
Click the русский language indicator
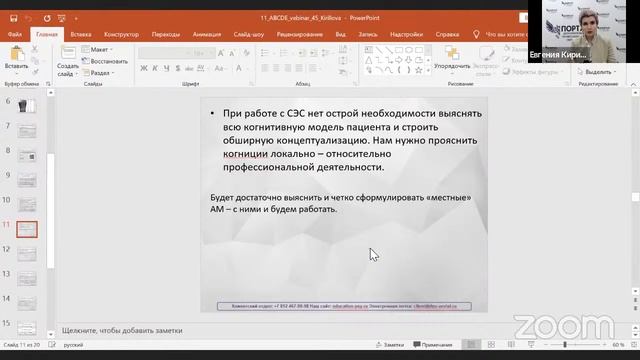[73, 345]
